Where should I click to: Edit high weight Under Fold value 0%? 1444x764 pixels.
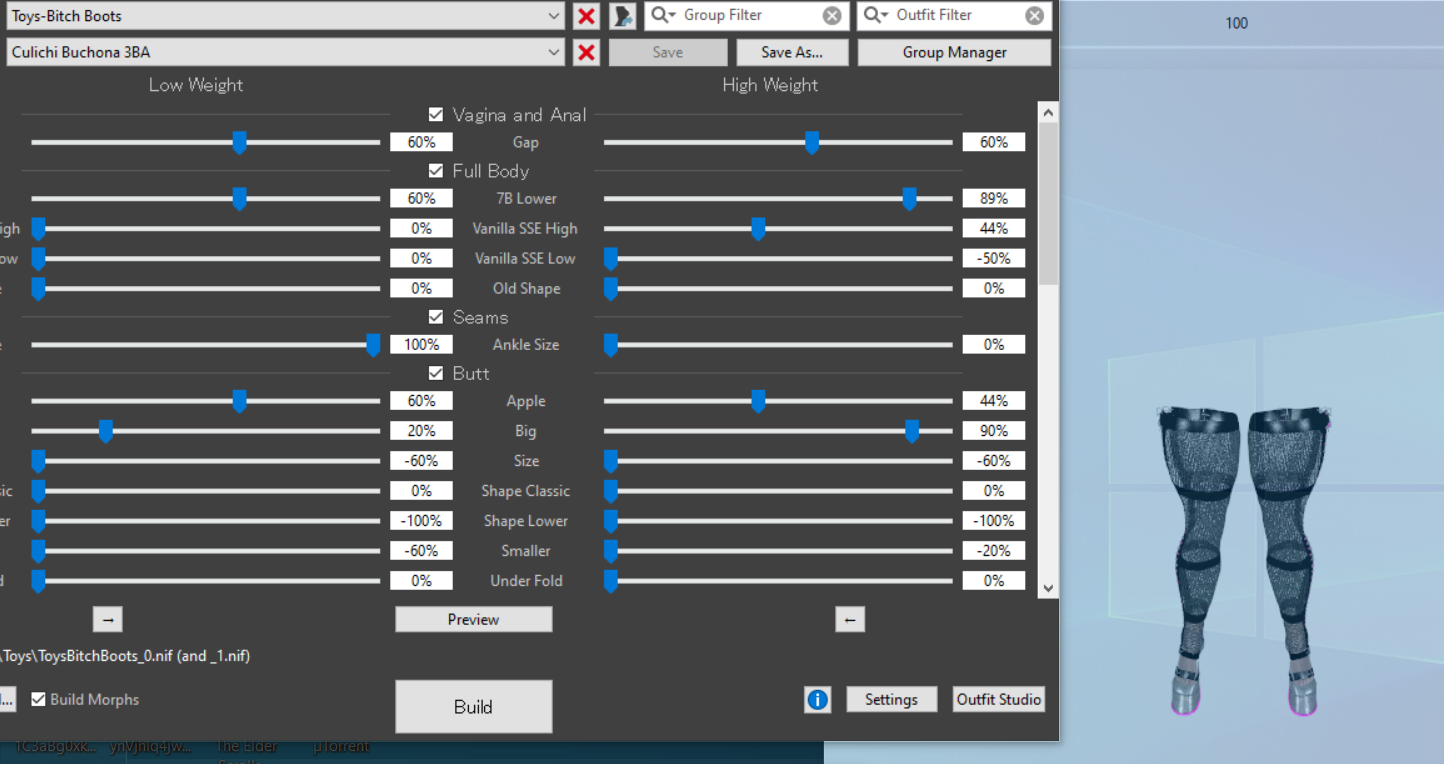(994, 581)
